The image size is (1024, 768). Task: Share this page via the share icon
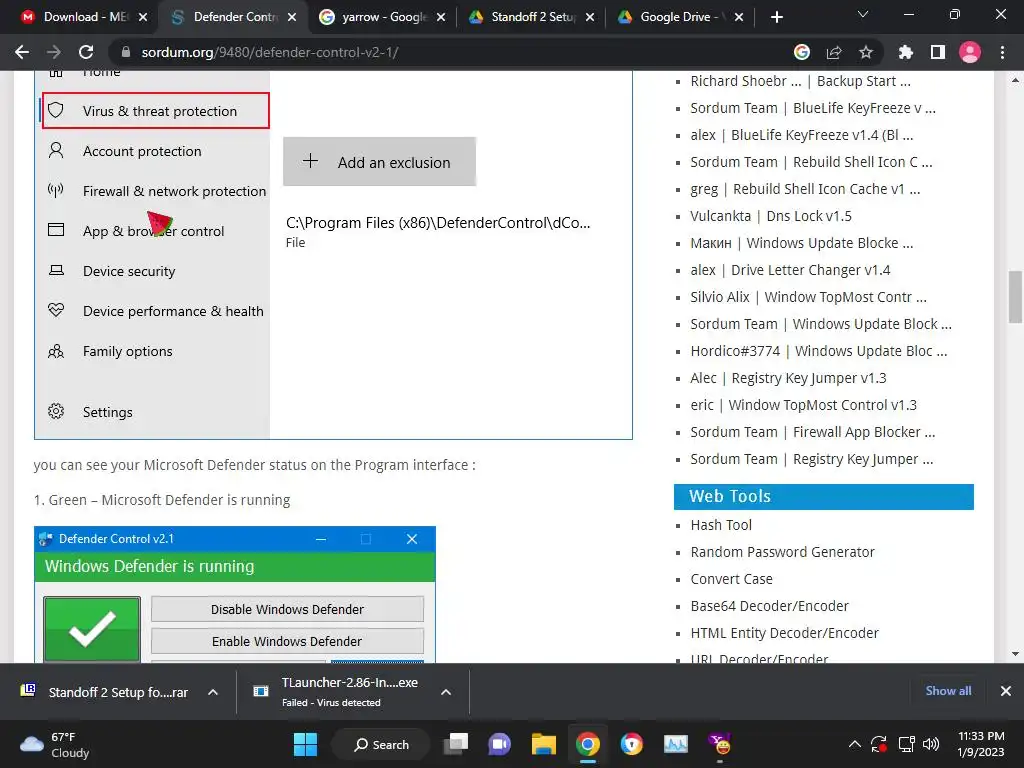pyautogui.click(x=834, y=52)
